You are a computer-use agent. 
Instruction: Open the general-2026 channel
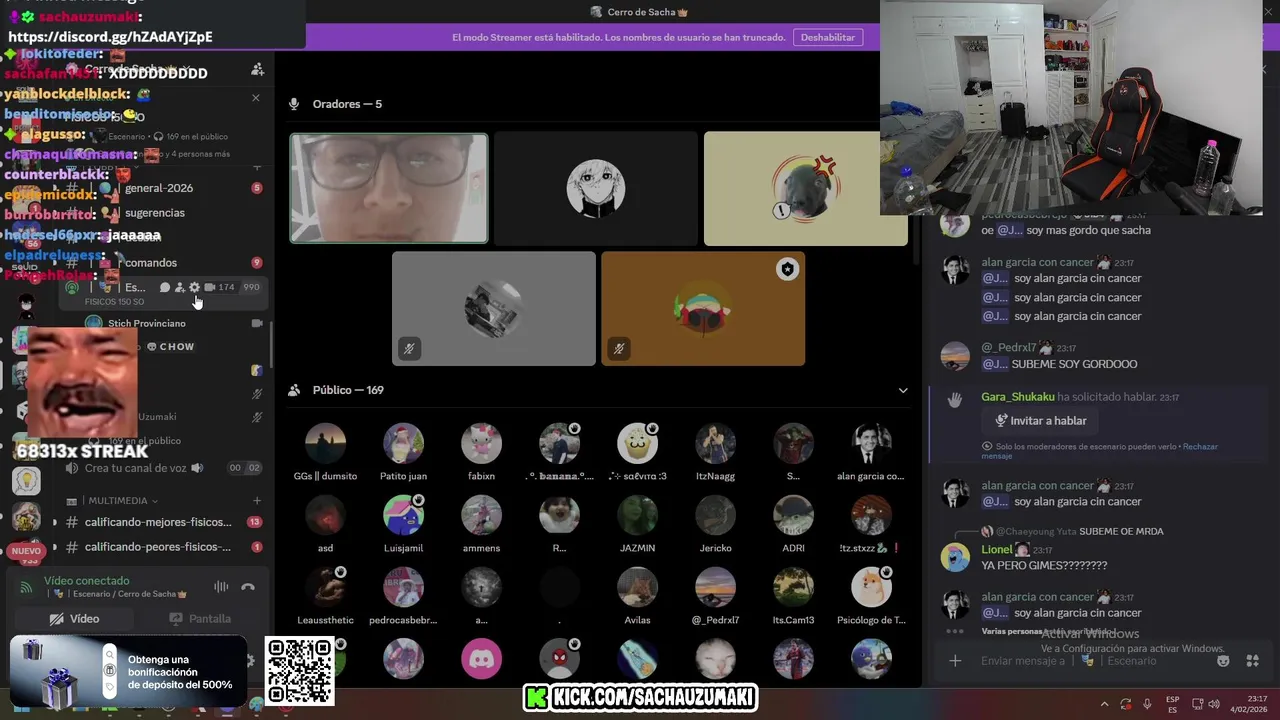158,188
